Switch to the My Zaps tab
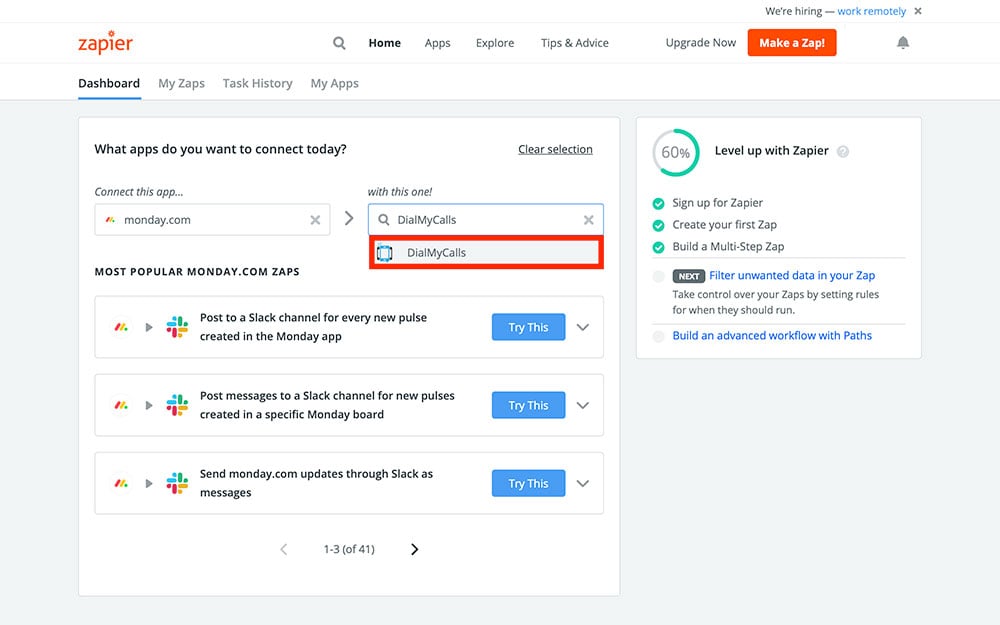1000x625 pixels. point(181,84)
